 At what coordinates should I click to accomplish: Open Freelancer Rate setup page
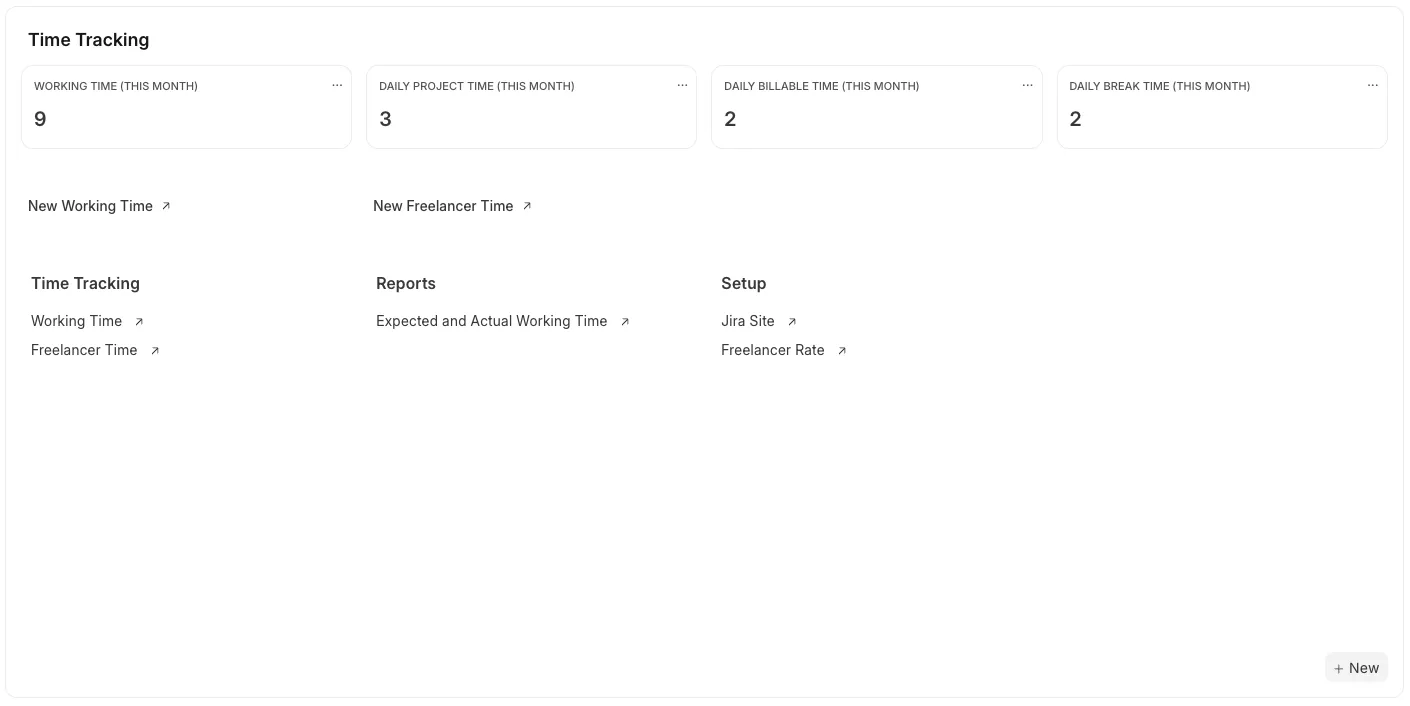(772, 350)
